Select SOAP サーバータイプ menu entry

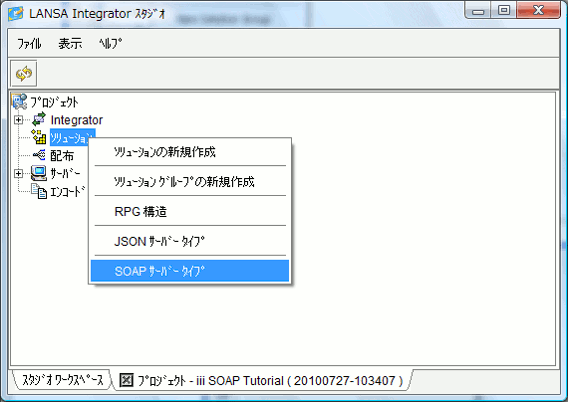pyautogui.click(x=190, y=271)
